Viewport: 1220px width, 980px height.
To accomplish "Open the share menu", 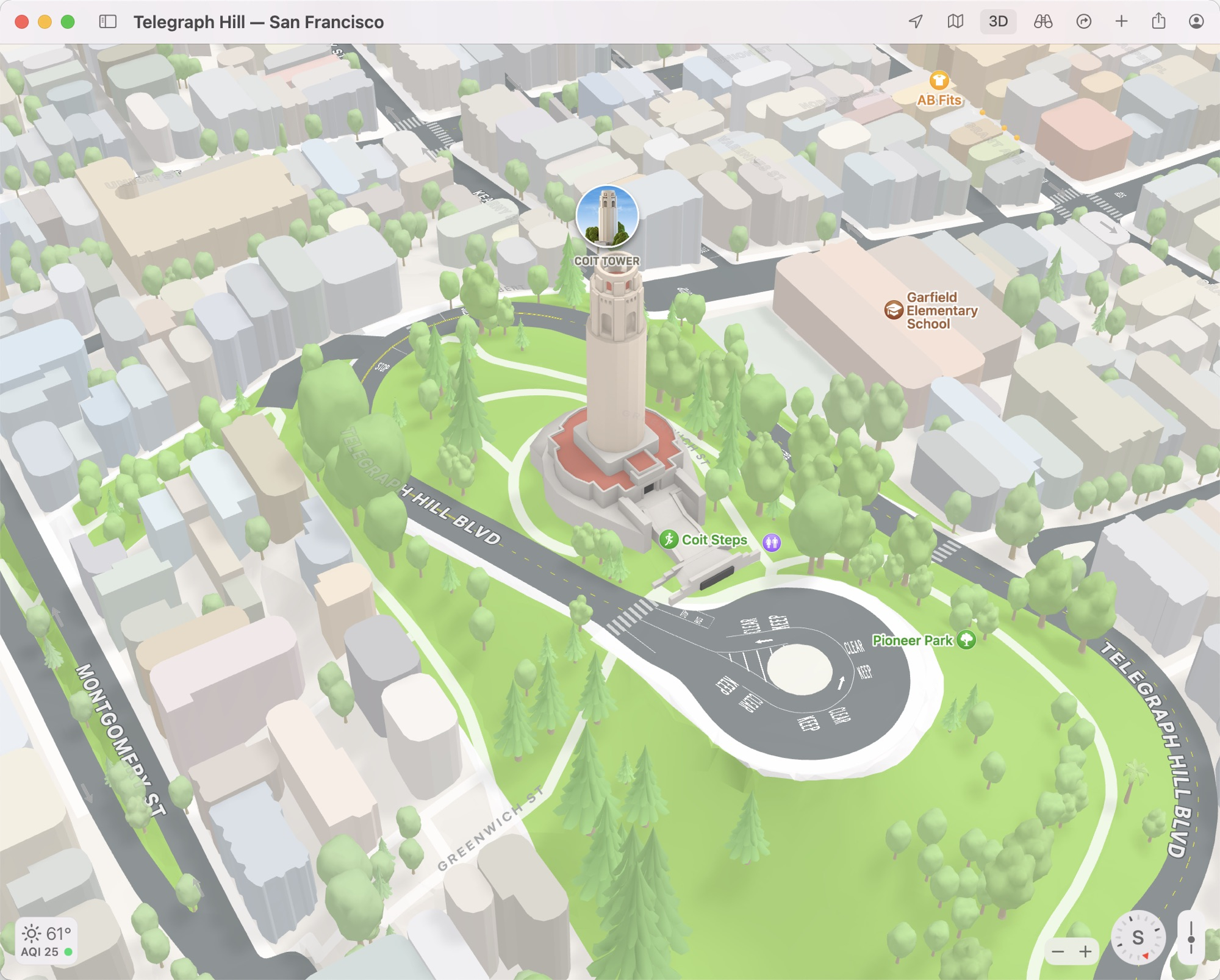I will coord(1158,22).
